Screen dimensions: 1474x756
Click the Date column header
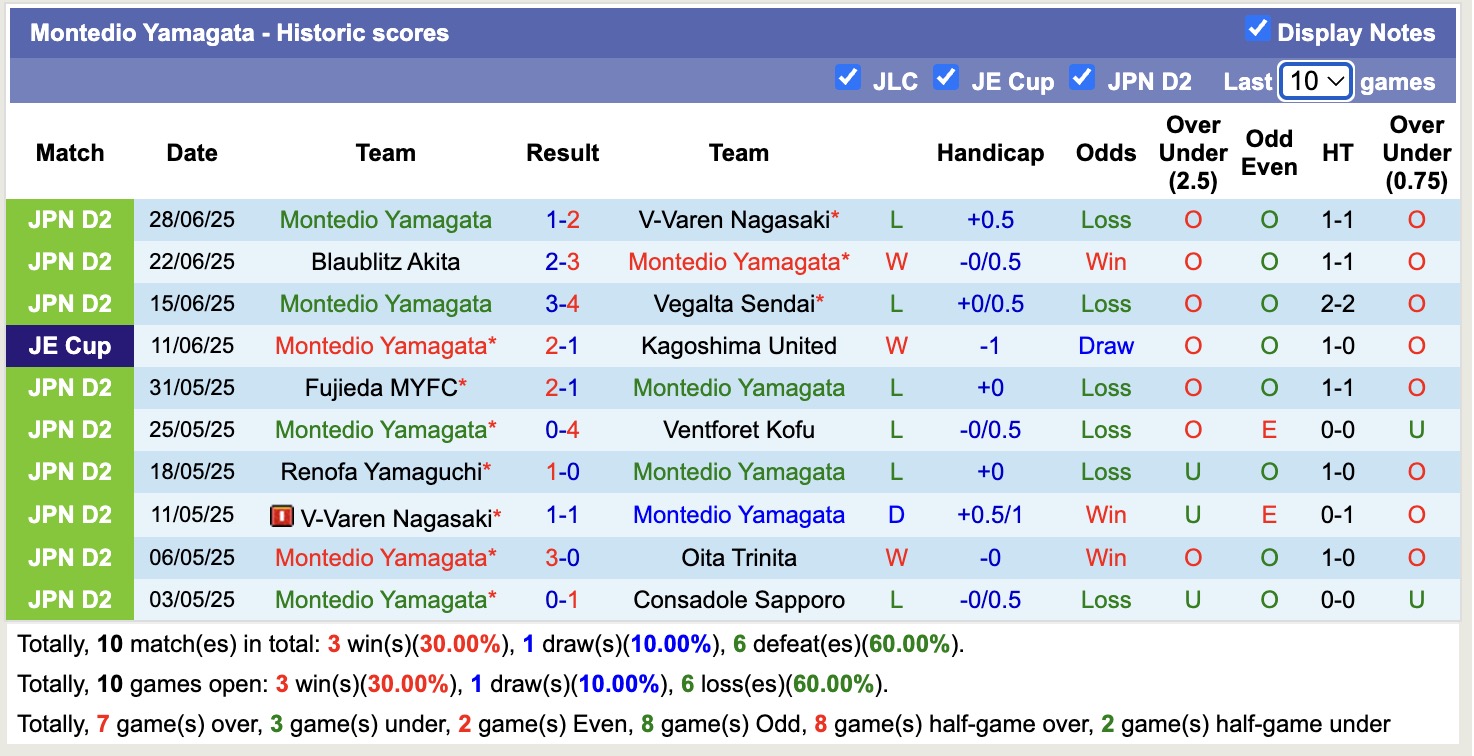click(x=191, y=153)
